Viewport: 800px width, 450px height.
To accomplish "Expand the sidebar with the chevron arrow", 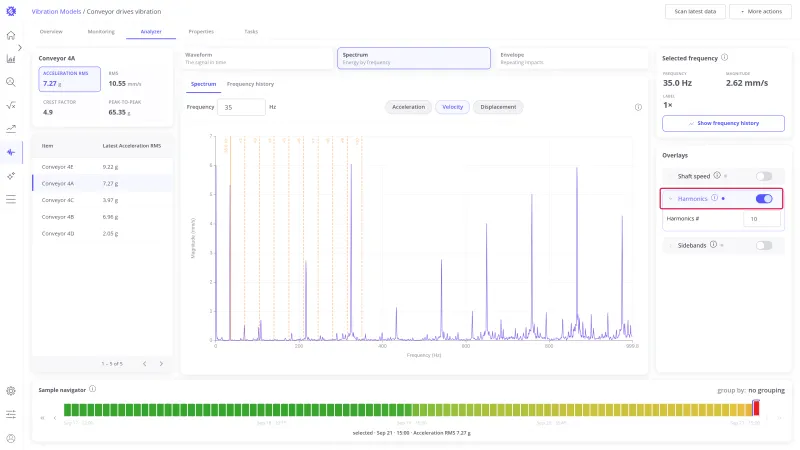I will coord(20,47).
